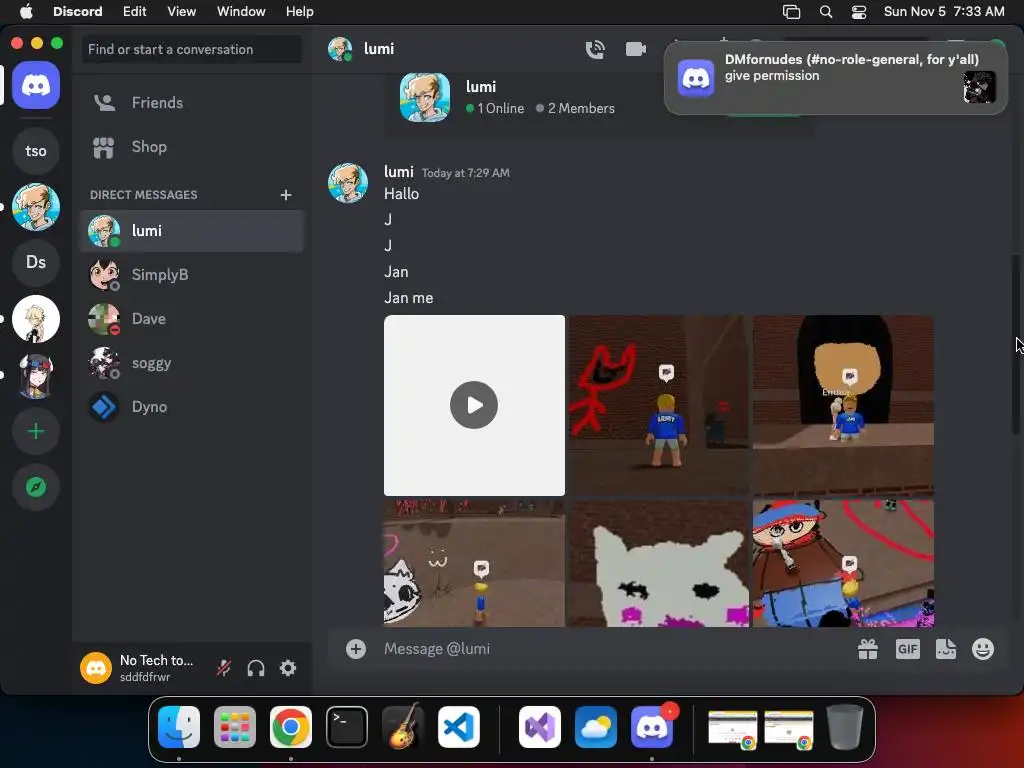Start video call with lumi
Viewport: 1024px width, 768px height.
(635, 49)
